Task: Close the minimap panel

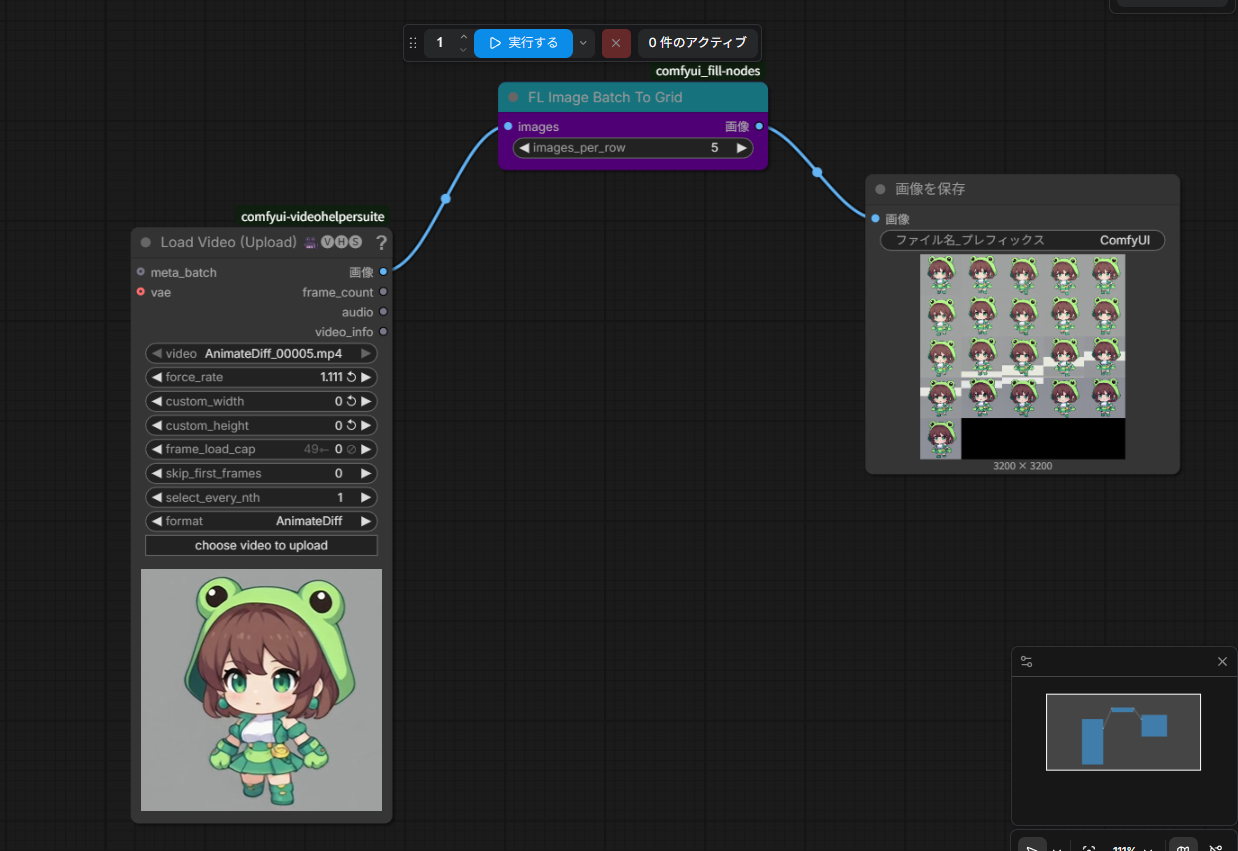Action: 1222,662
